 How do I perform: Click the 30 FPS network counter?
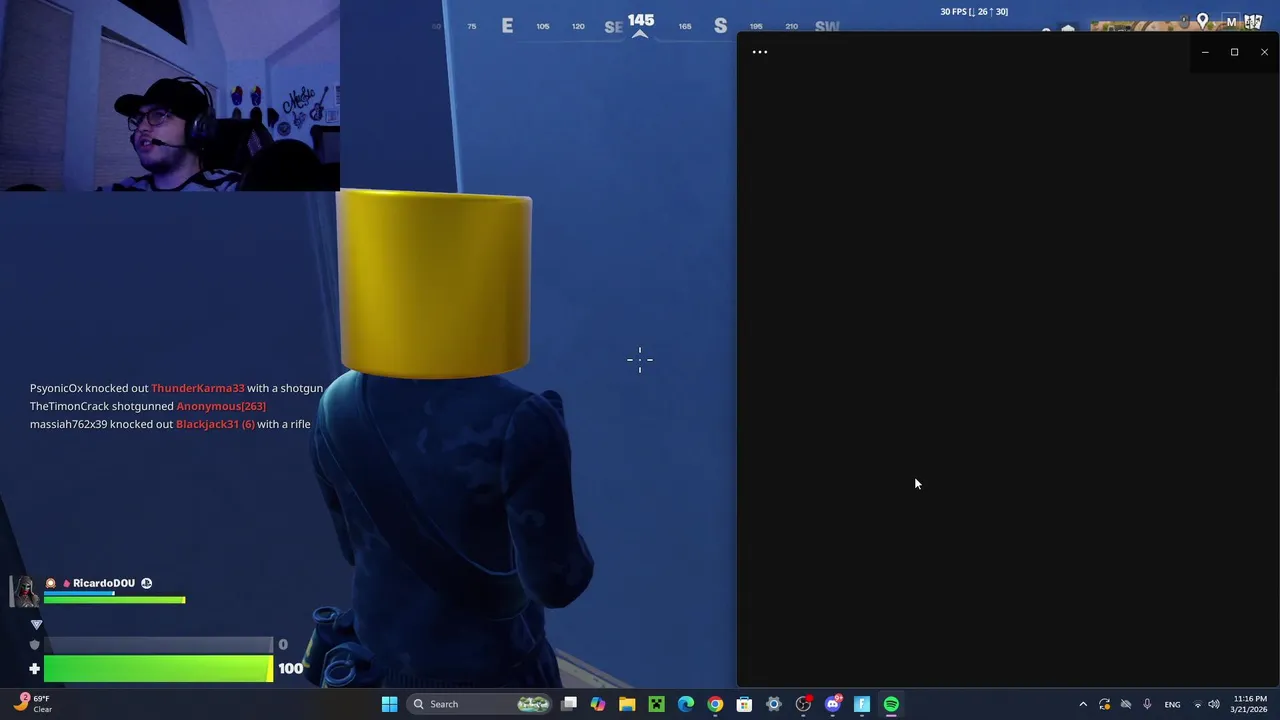click(x=974, y=12)
